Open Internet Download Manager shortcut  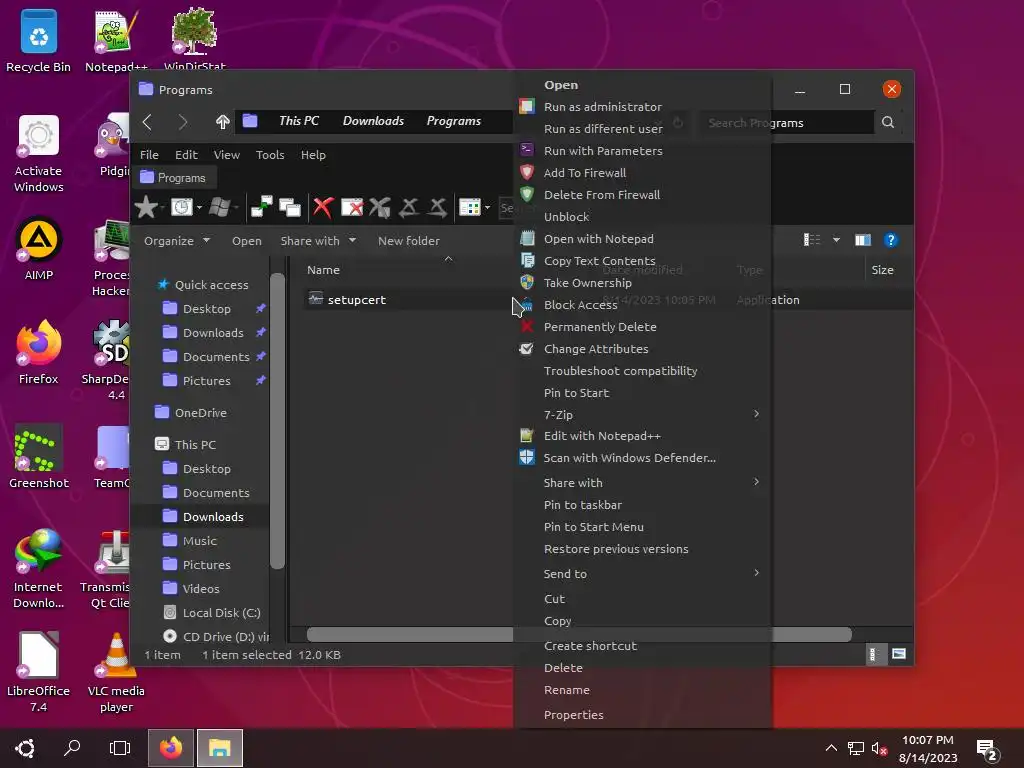click(39, 569)
